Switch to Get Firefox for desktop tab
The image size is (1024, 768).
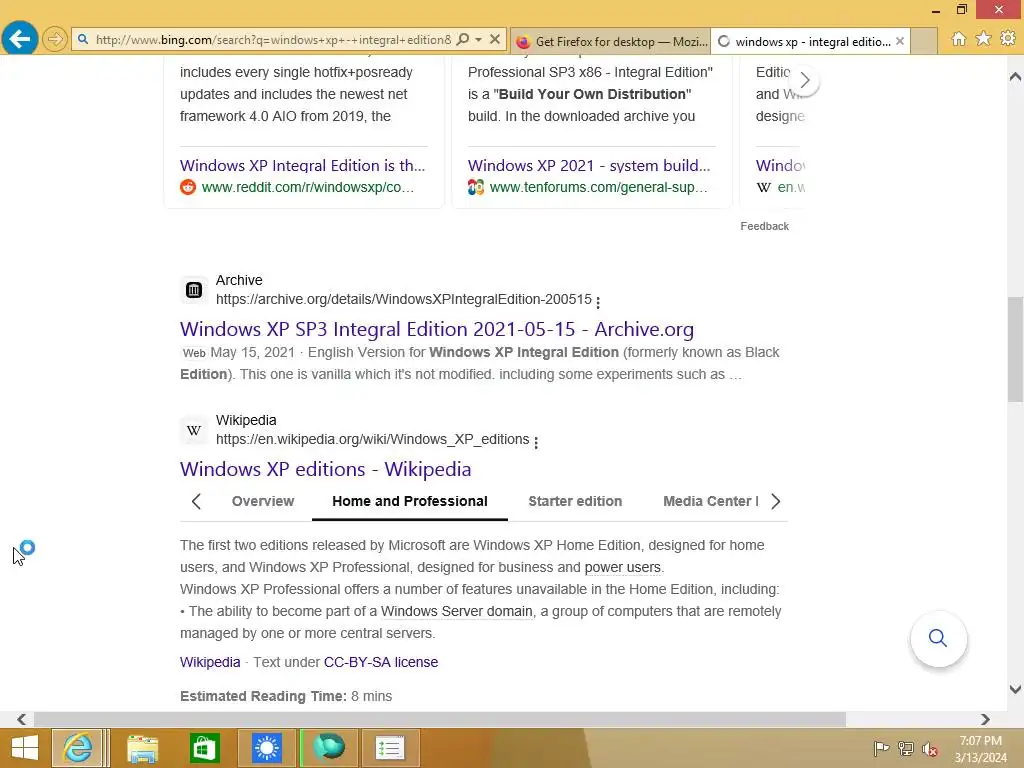point(611,41)
